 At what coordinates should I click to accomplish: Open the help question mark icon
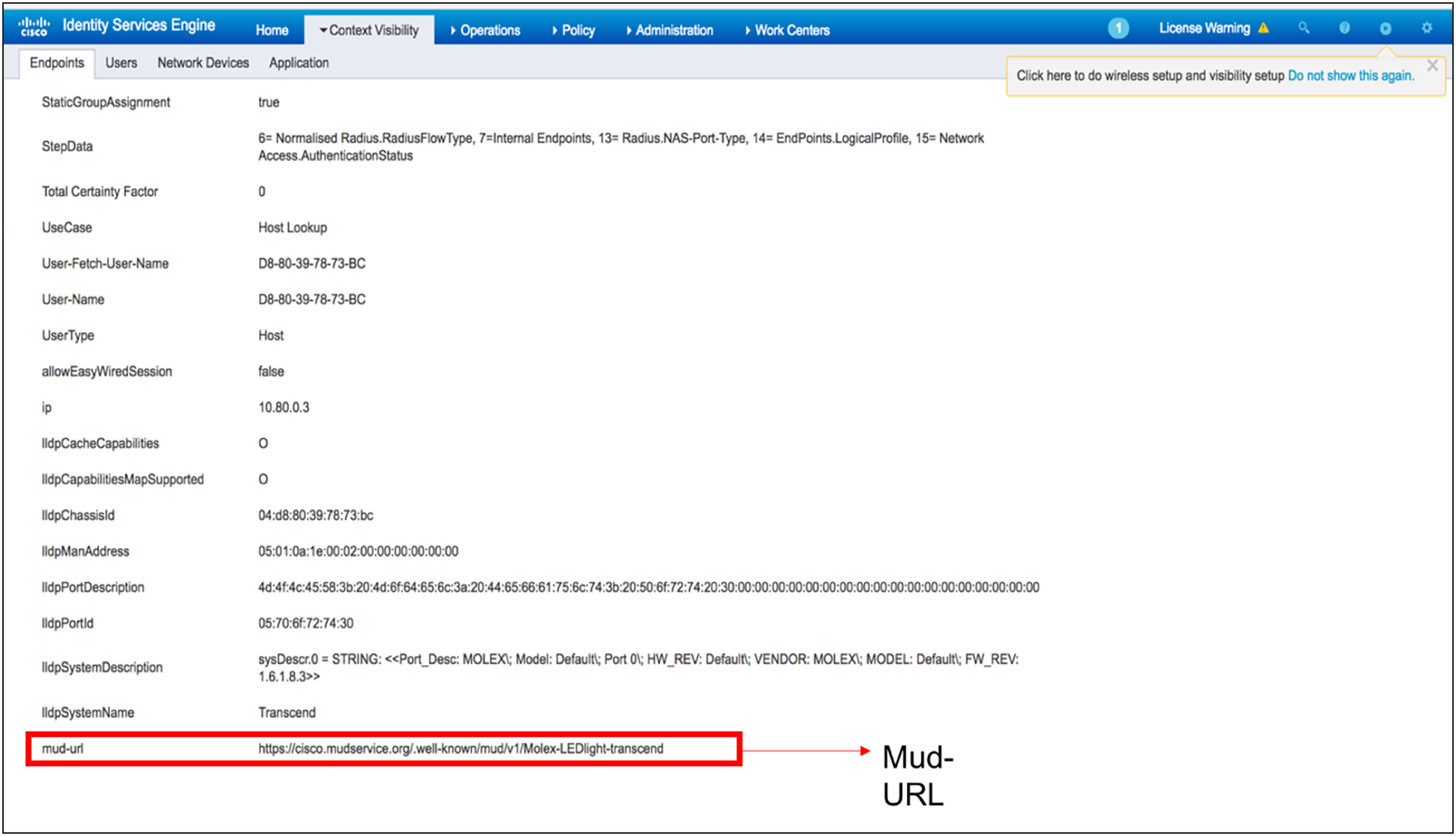click(1344, 28)
